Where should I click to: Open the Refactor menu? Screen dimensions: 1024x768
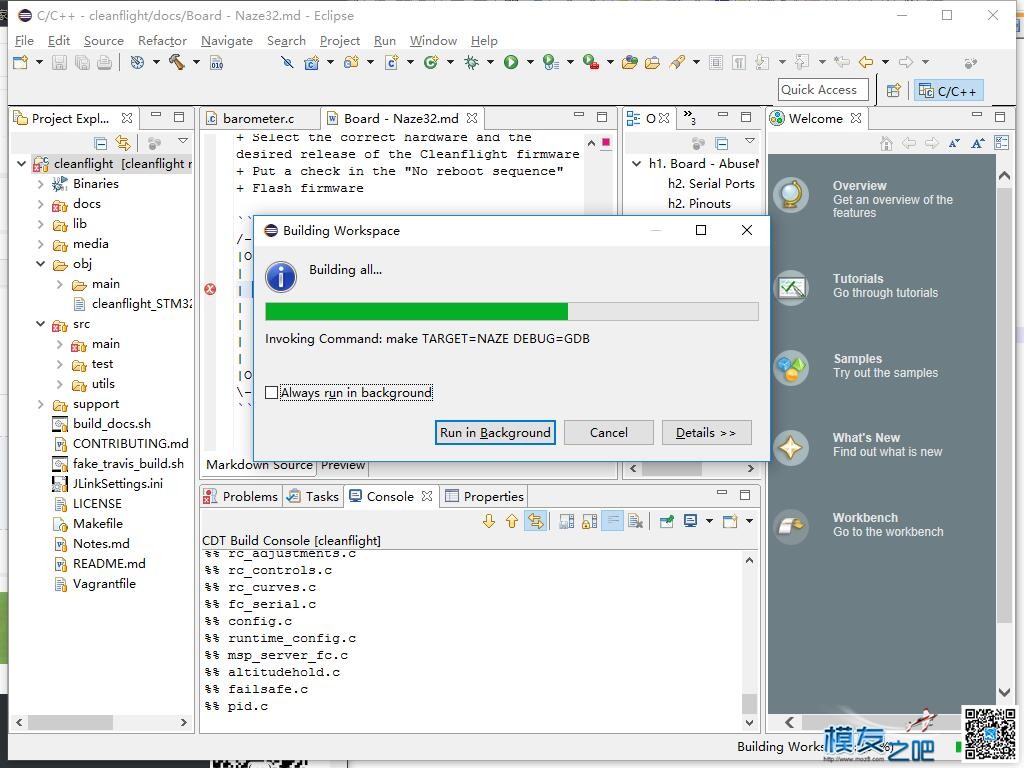tap(162, 40)
